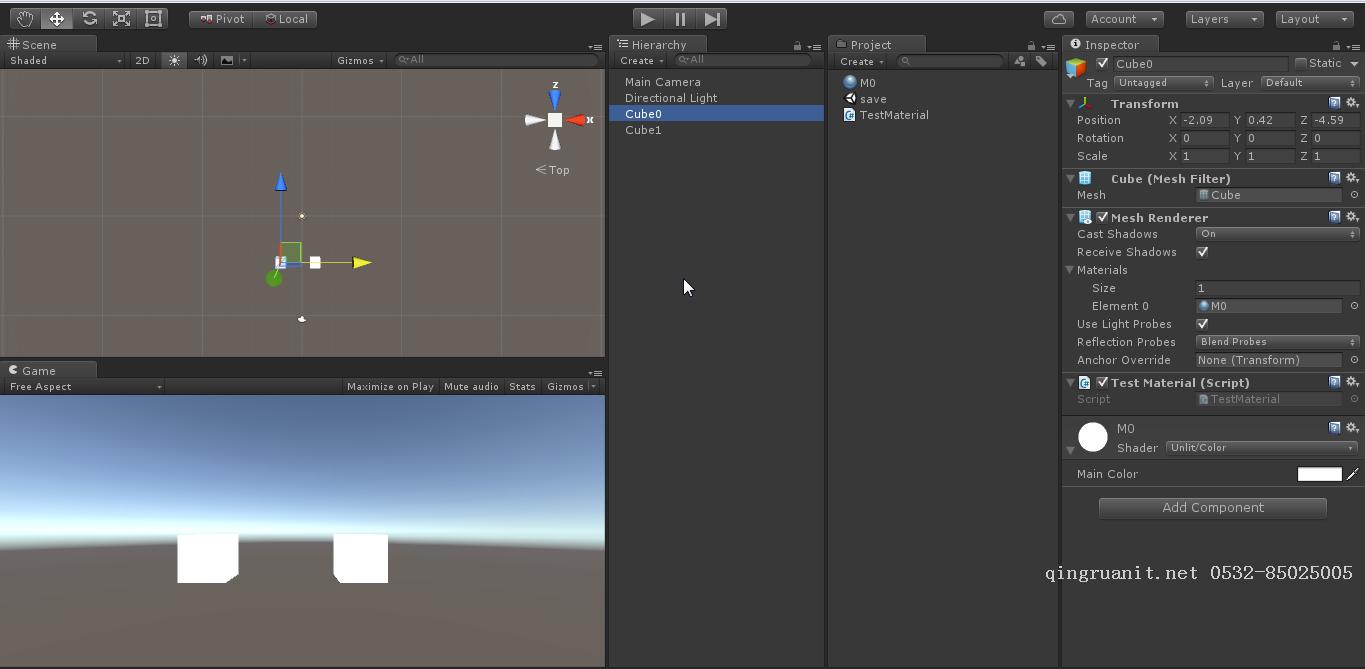The height and width of the screenshot is (669, 1365).
Task: Select the Rect transform tool
Action: pyautogui.click(x=153, y=18)
